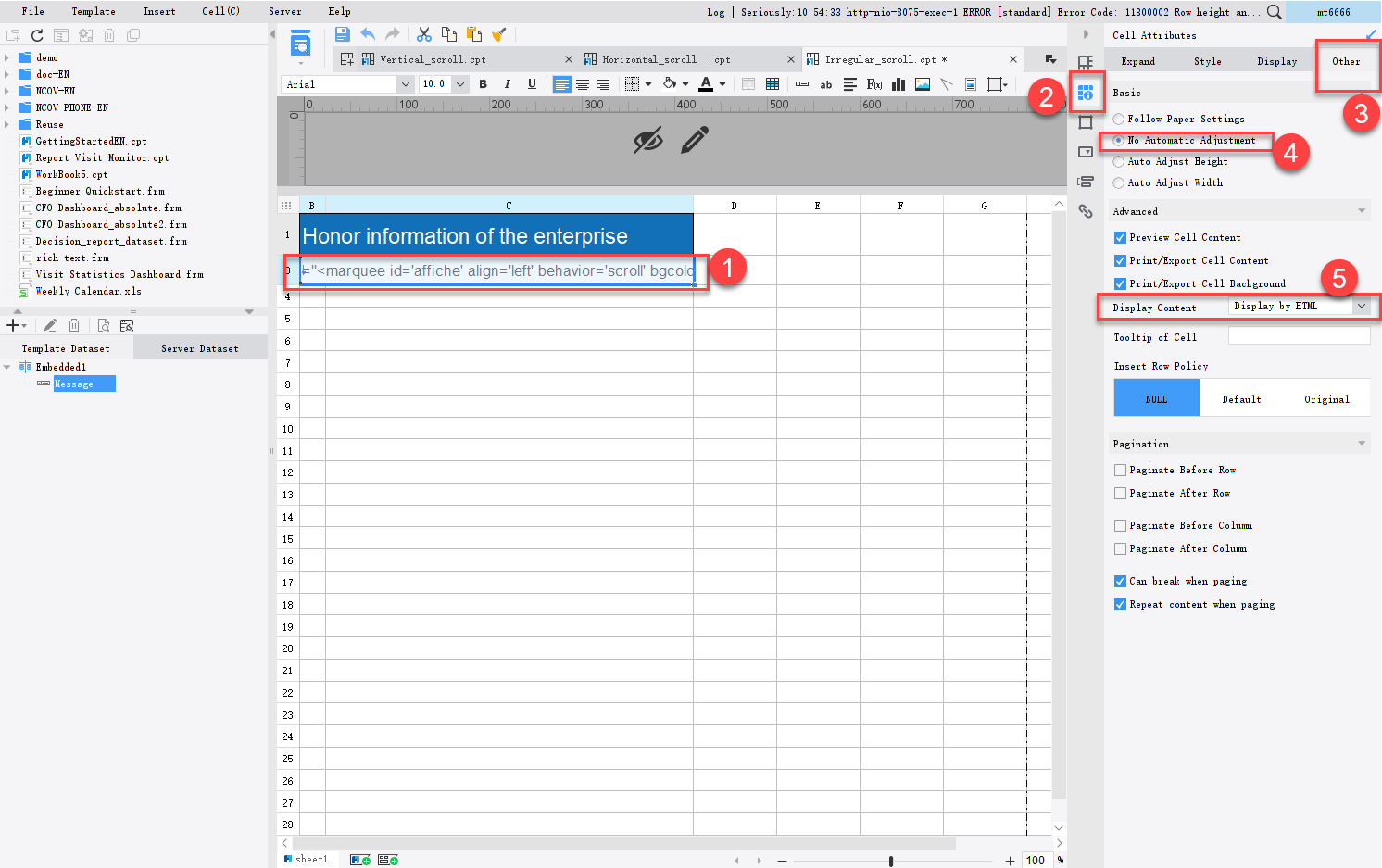Insert a formula with the F(x) icon

coord(874,84)
